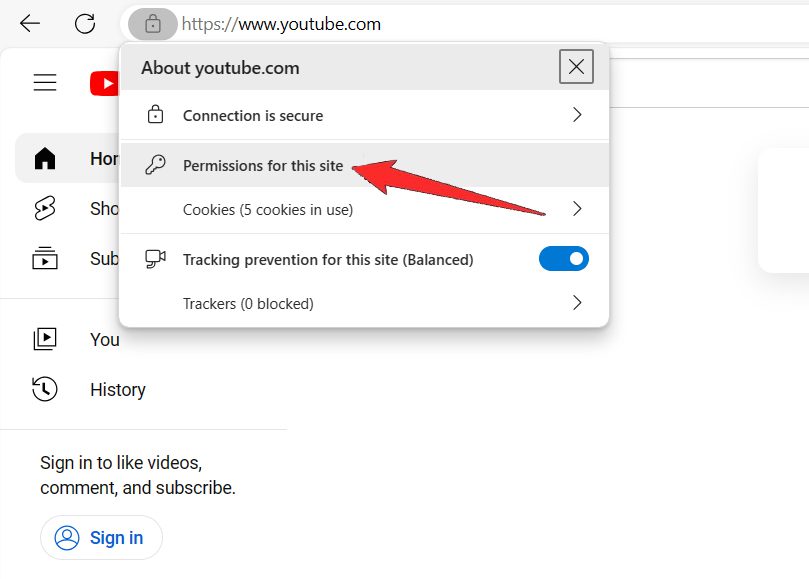
Task: Click the tracking prevention eye icon
Action: [153, 258]
